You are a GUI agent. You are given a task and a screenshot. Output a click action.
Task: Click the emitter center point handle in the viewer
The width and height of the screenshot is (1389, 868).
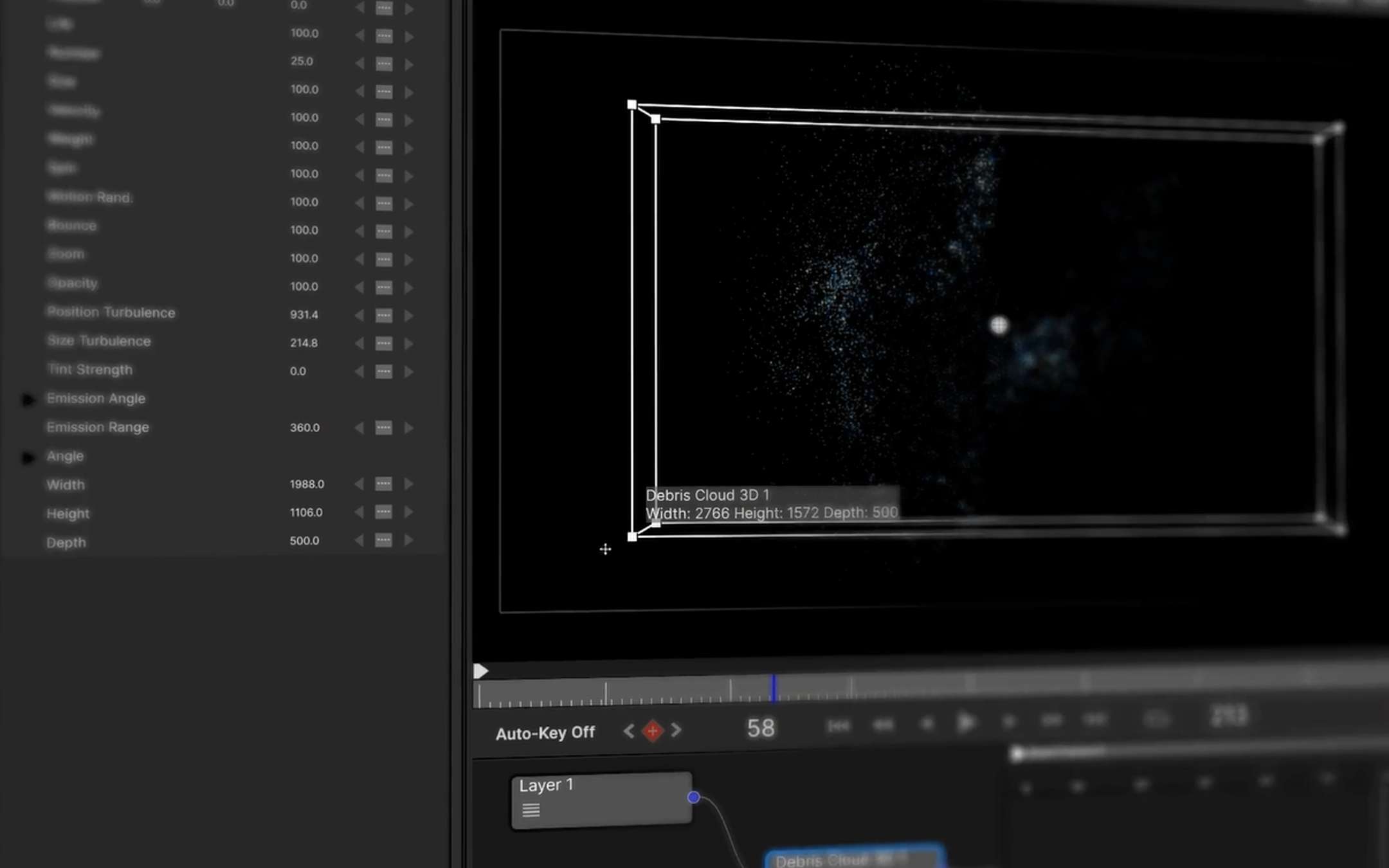point(999,326)
